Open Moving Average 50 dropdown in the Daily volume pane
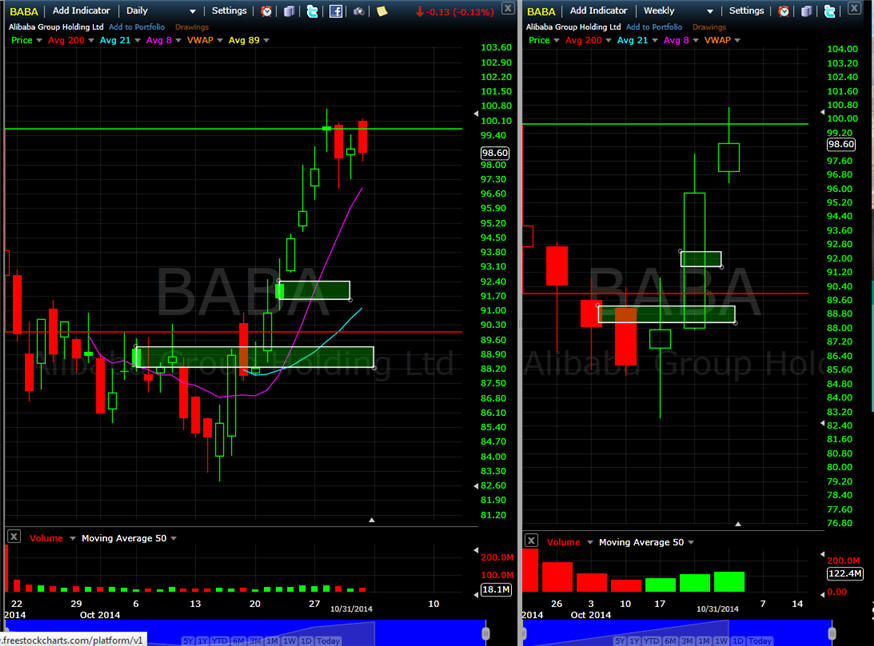 click(173, 538)
